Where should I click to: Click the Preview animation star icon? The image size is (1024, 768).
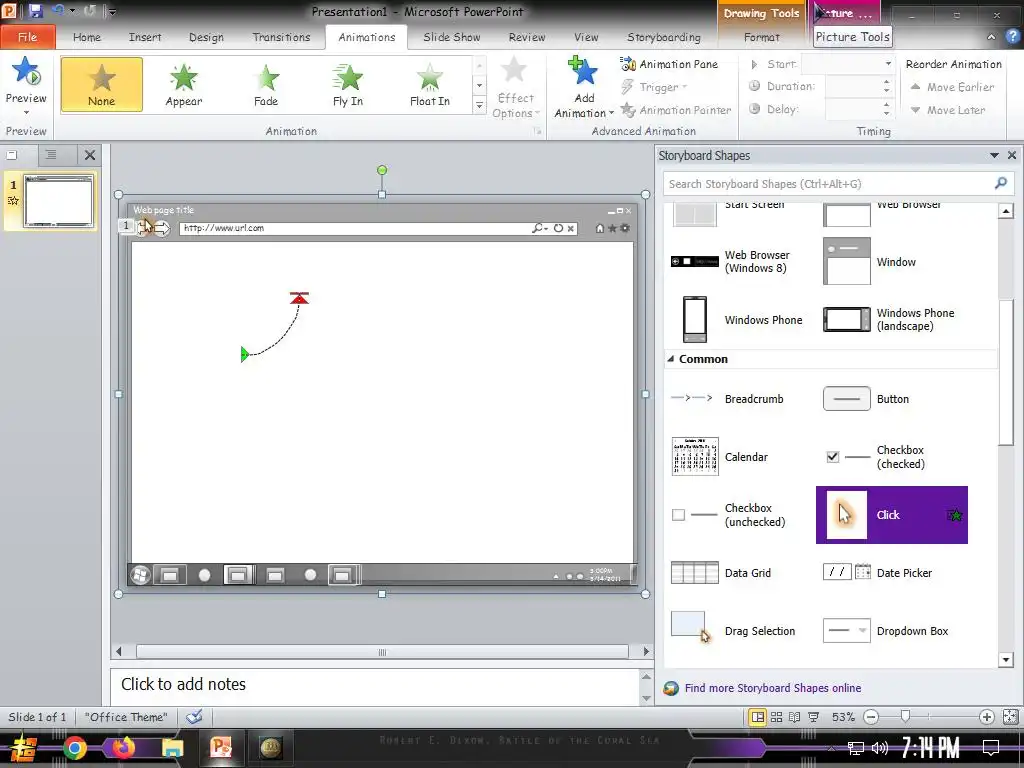26,72
